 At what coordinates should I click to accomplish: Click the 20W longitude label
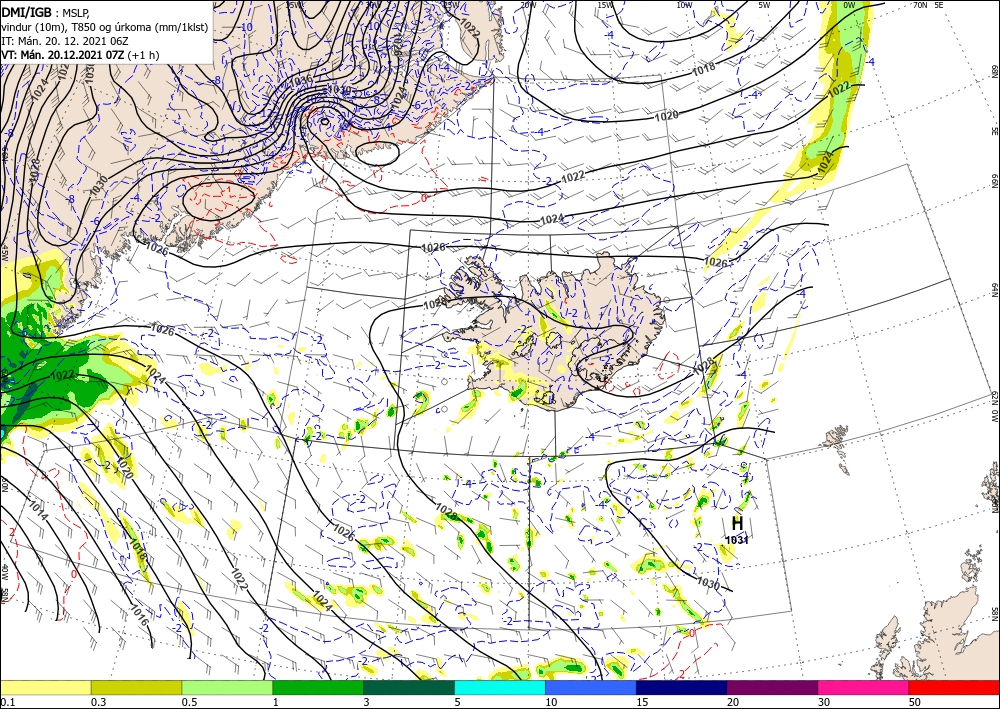527,5
